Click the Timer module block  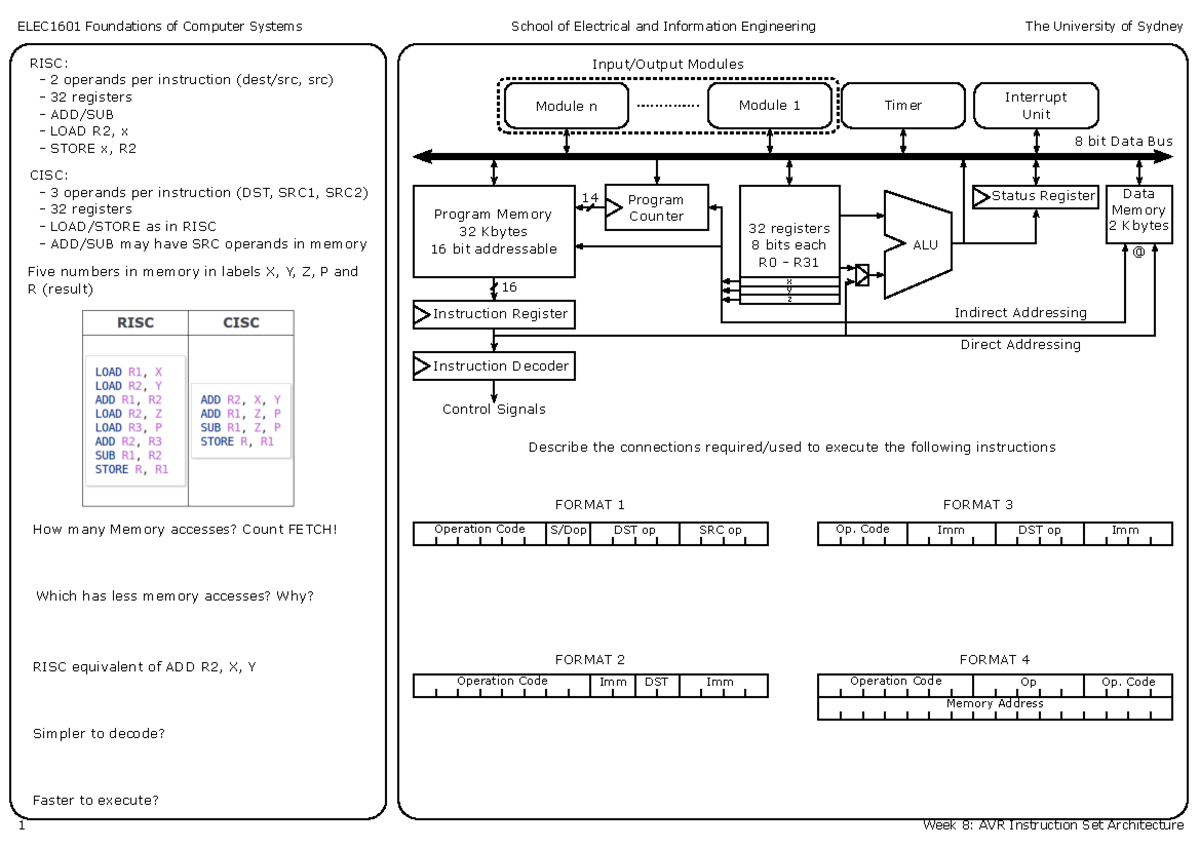[902, 105]
